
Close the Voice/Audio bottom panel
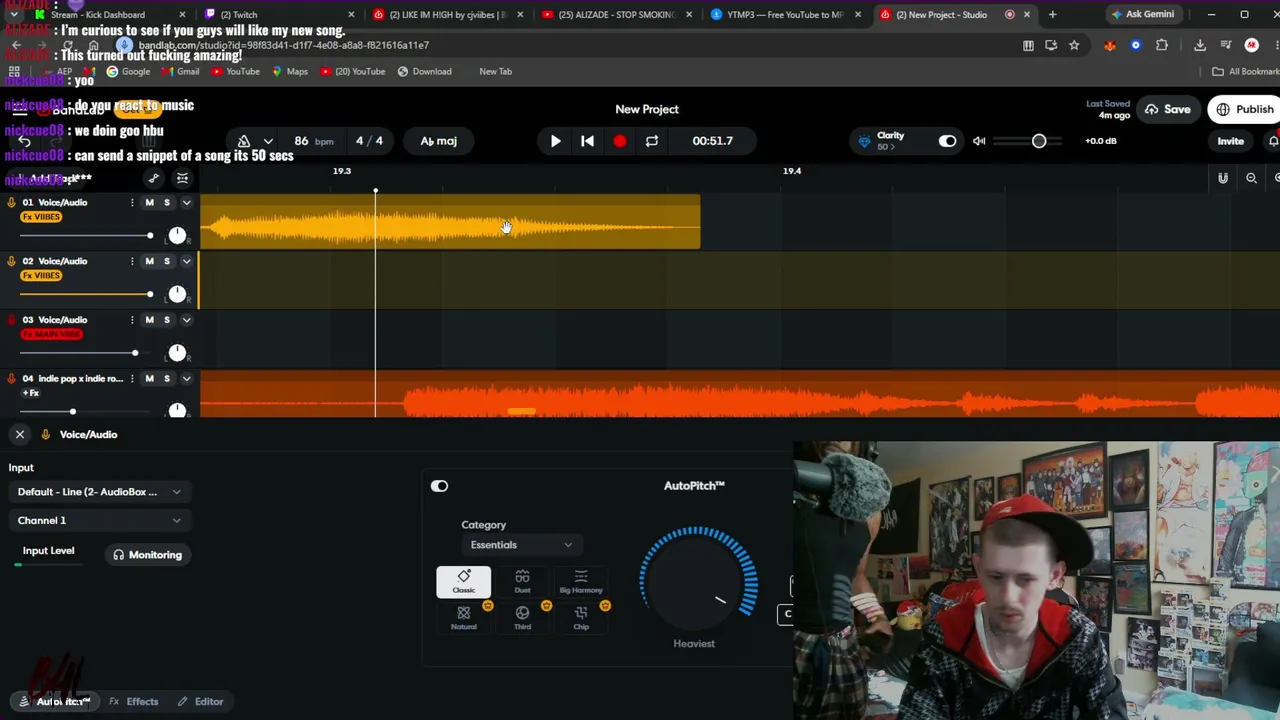(19, 435)
